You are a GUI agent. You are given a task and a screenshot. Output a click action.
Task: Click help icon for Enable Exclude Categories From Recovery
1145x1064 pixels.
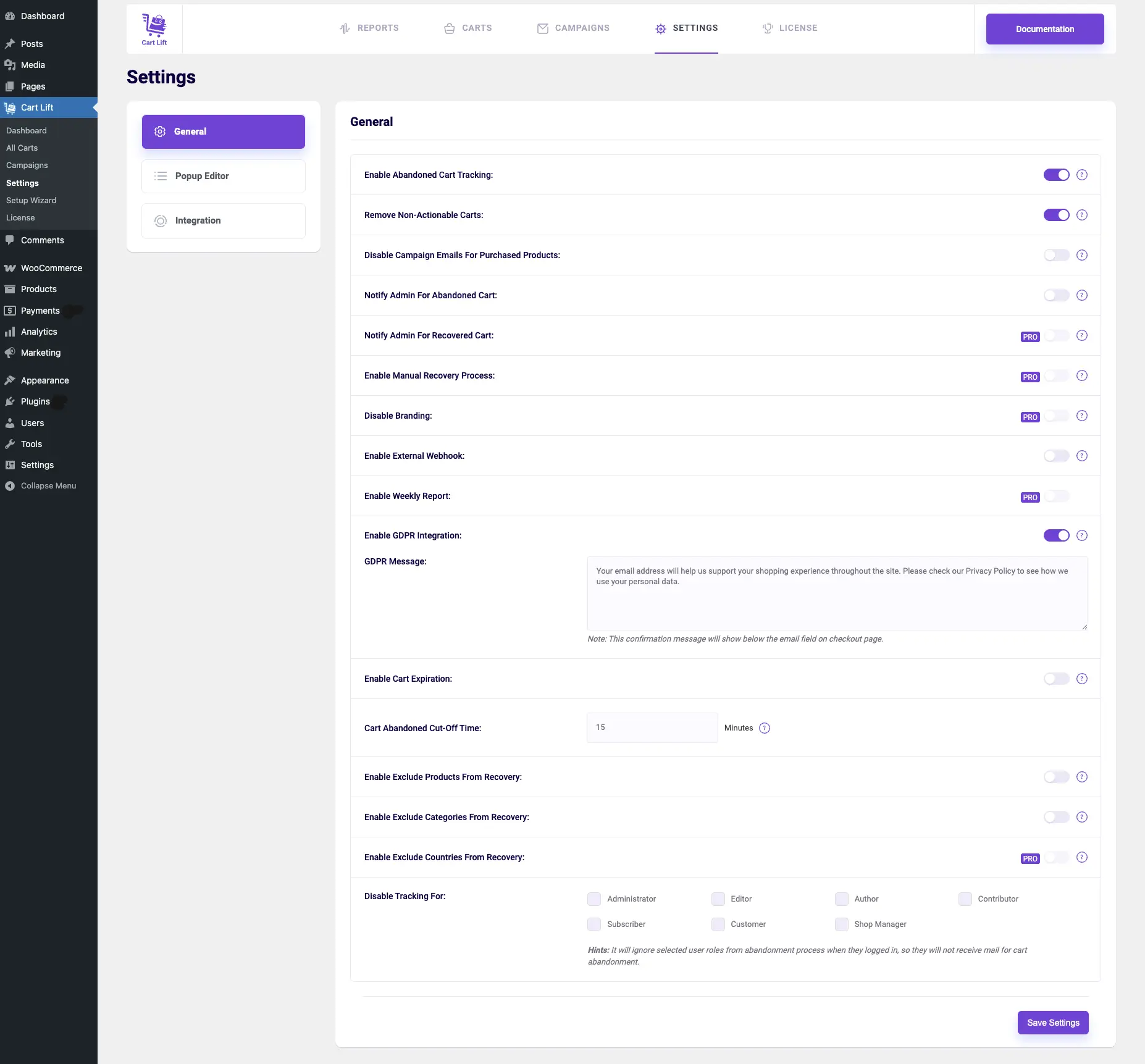(x=1082, y=817)
